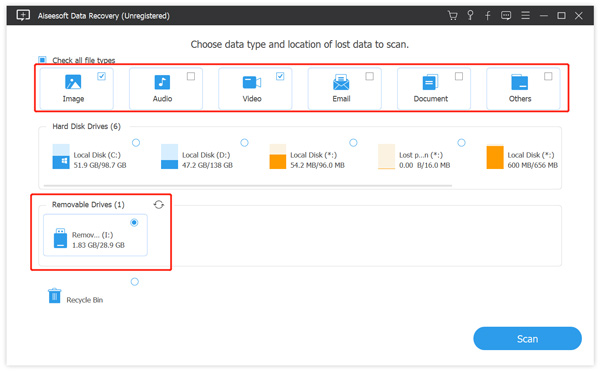The height and width of the screenshot is (372, 600).
Task: Click the key register icon
Action: (470, 16)
